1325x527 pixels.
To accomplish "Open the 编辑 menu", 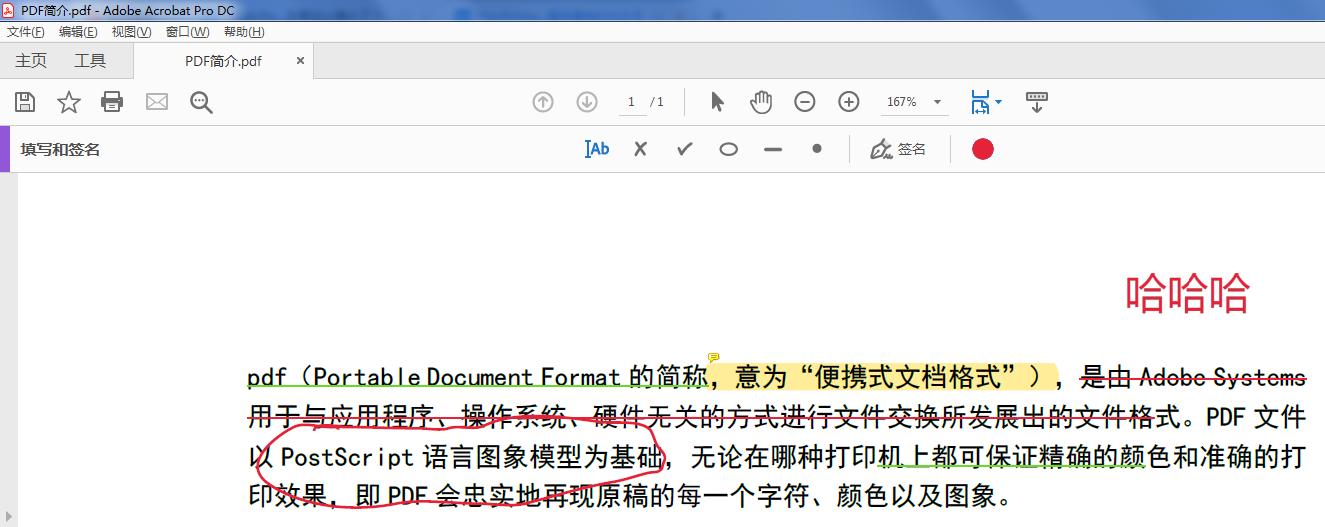I will click(78, 32).
